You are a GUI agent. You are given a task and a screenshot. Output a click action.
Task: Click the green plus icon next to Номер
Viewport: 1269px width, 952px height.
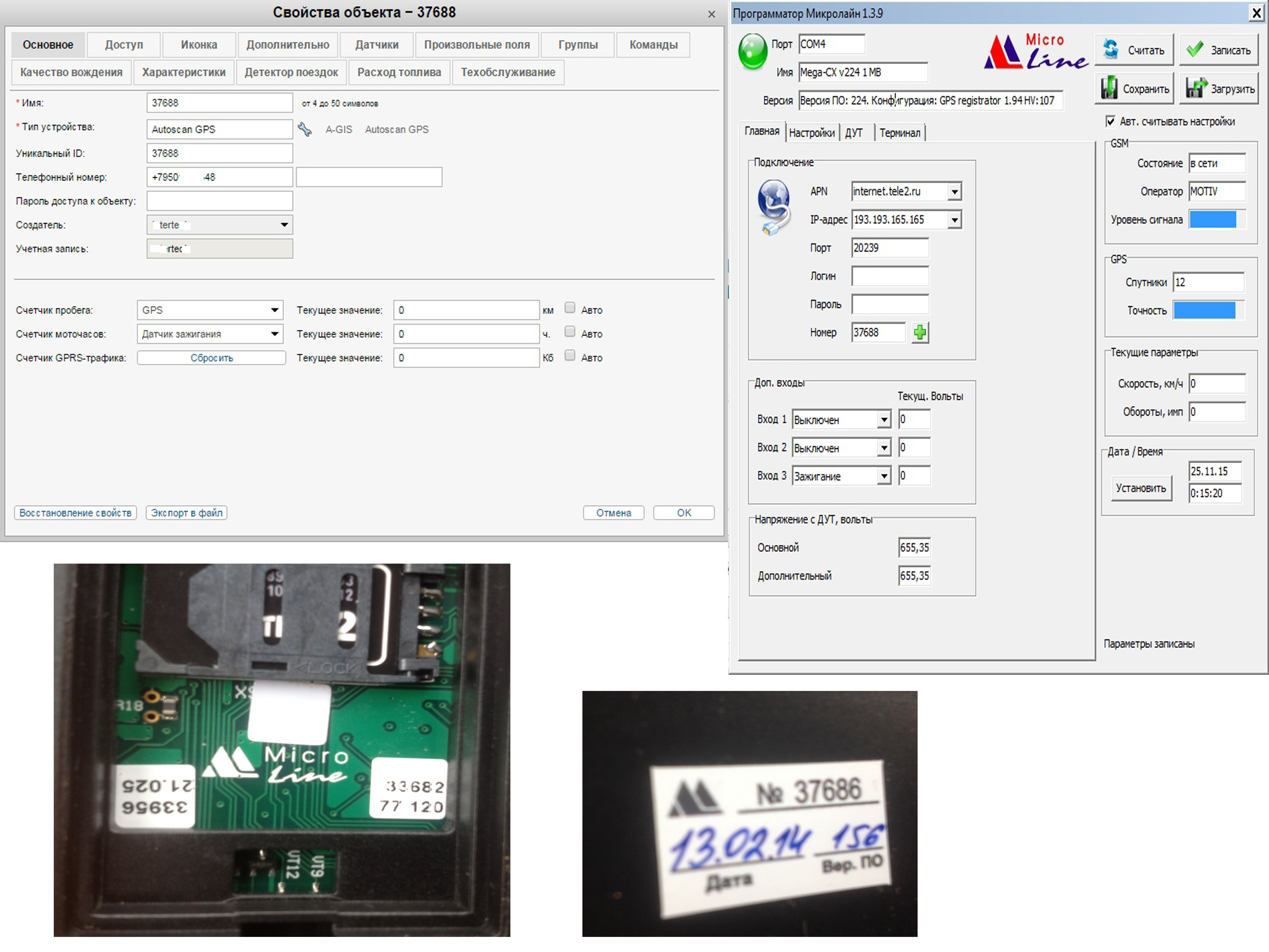click(x=920, y=332)
